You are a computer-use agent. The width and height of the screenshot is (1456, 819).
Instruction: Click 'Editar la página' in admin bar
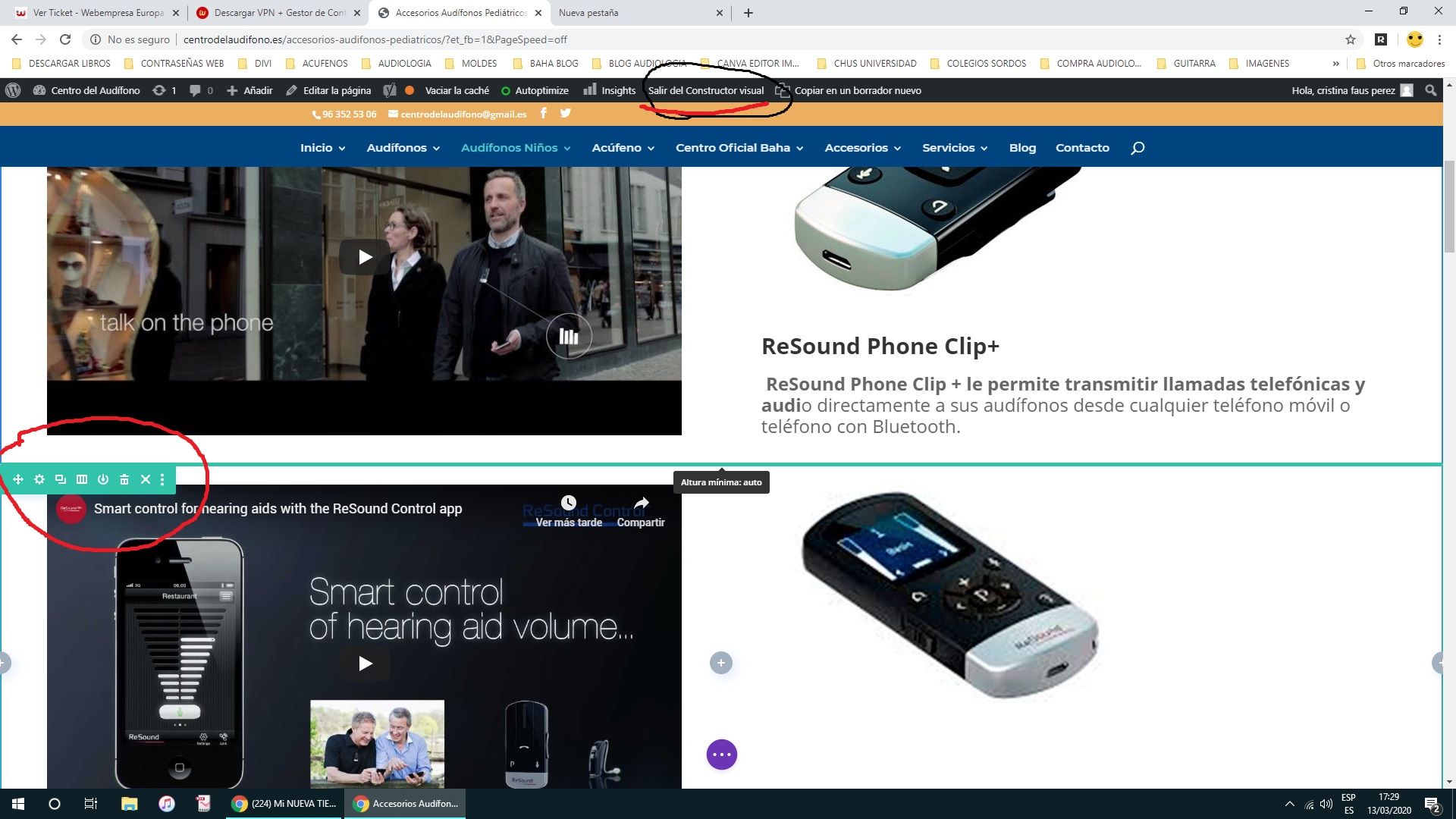click(328, 90)
